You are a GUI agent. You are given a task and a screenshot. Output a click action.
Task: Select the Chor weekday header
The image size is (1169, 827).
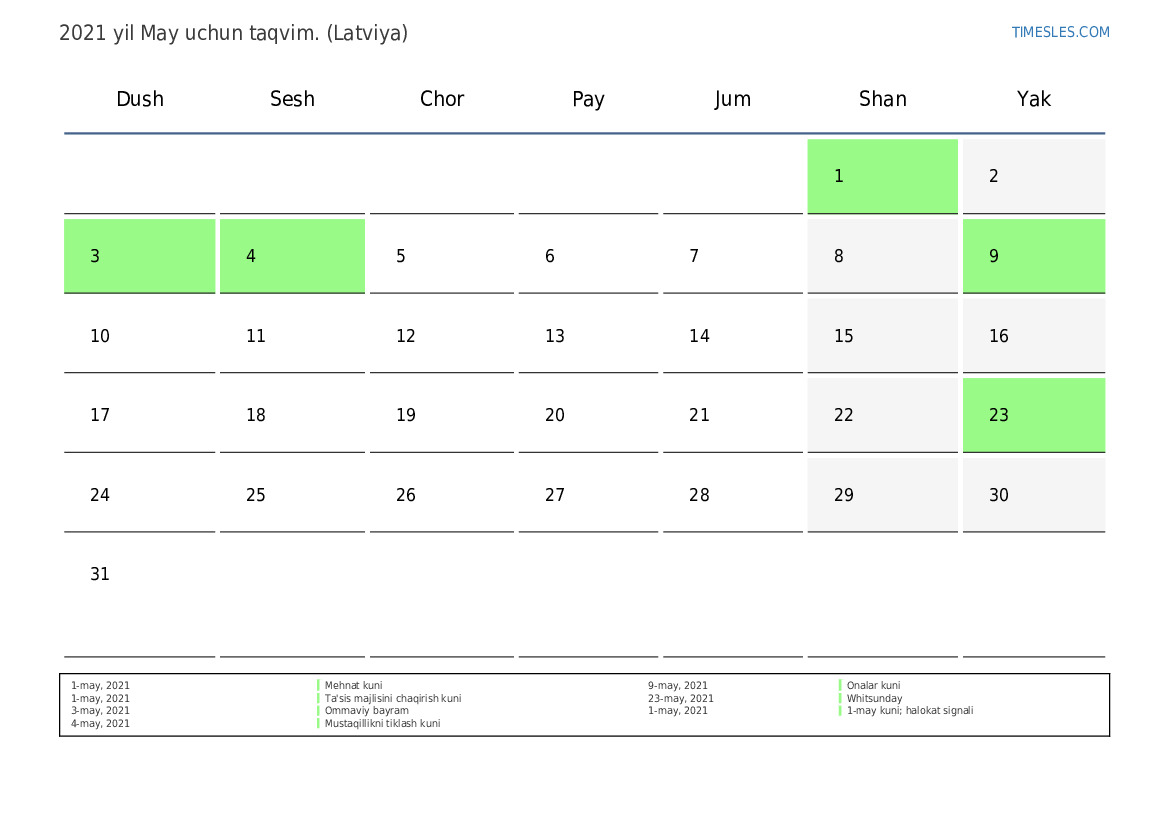click(x=442, y=99)
